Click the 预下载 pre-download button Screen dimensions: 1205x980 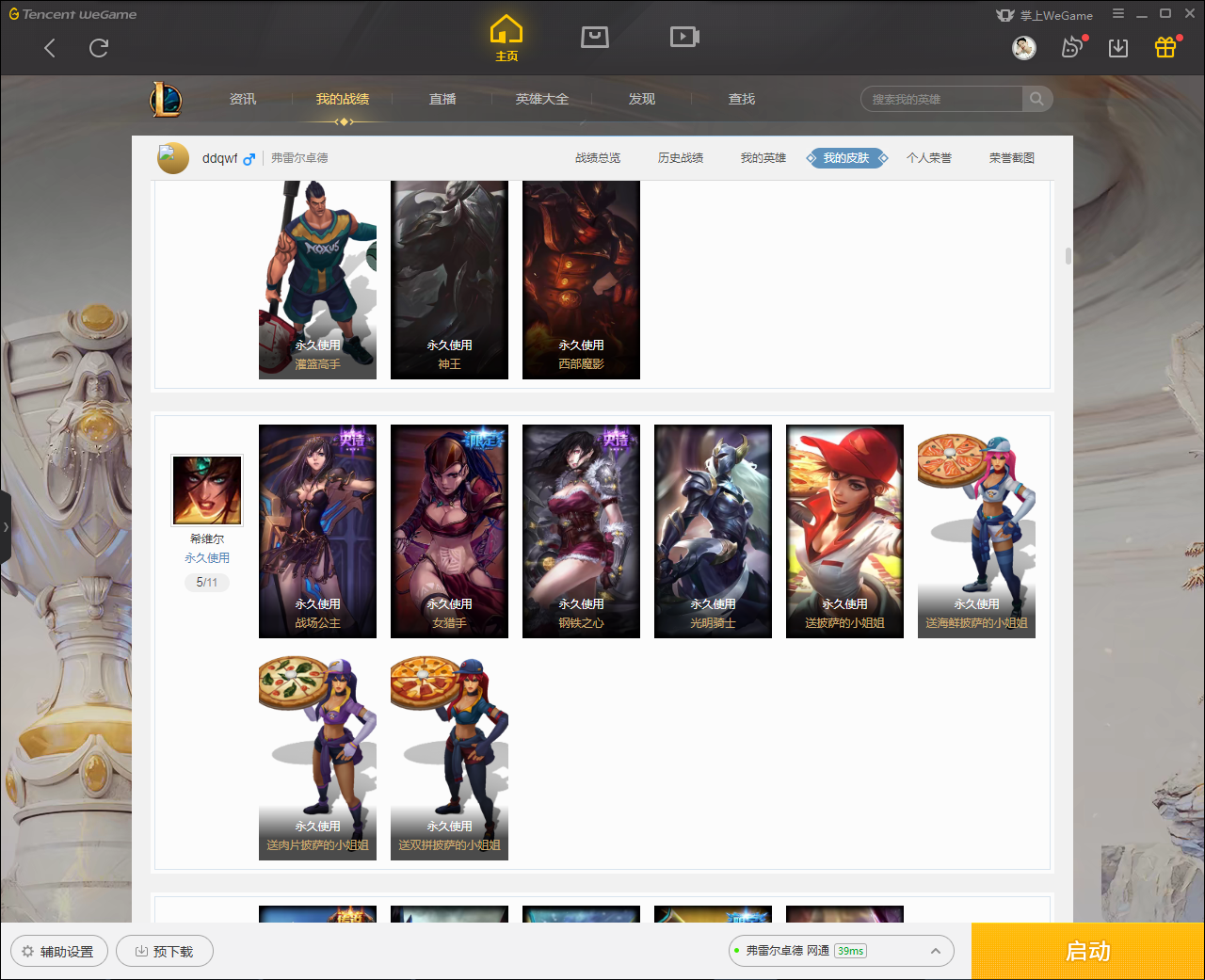[165, 951]
